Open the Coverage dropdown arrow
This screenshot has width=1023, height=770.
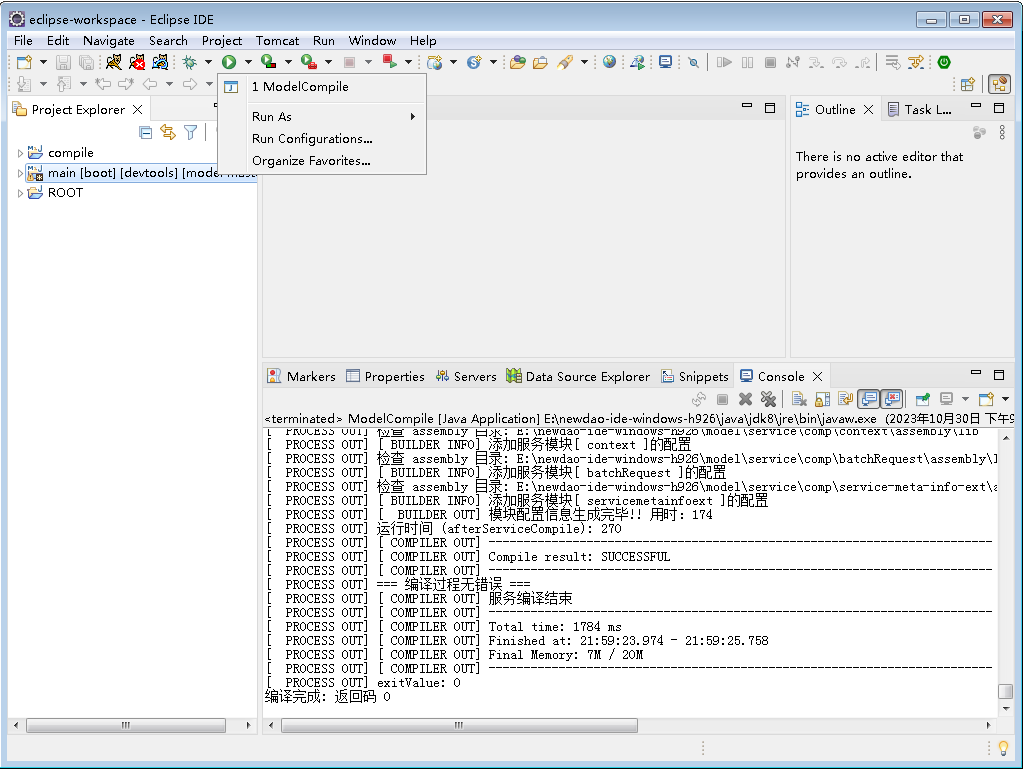pos(288,63)
